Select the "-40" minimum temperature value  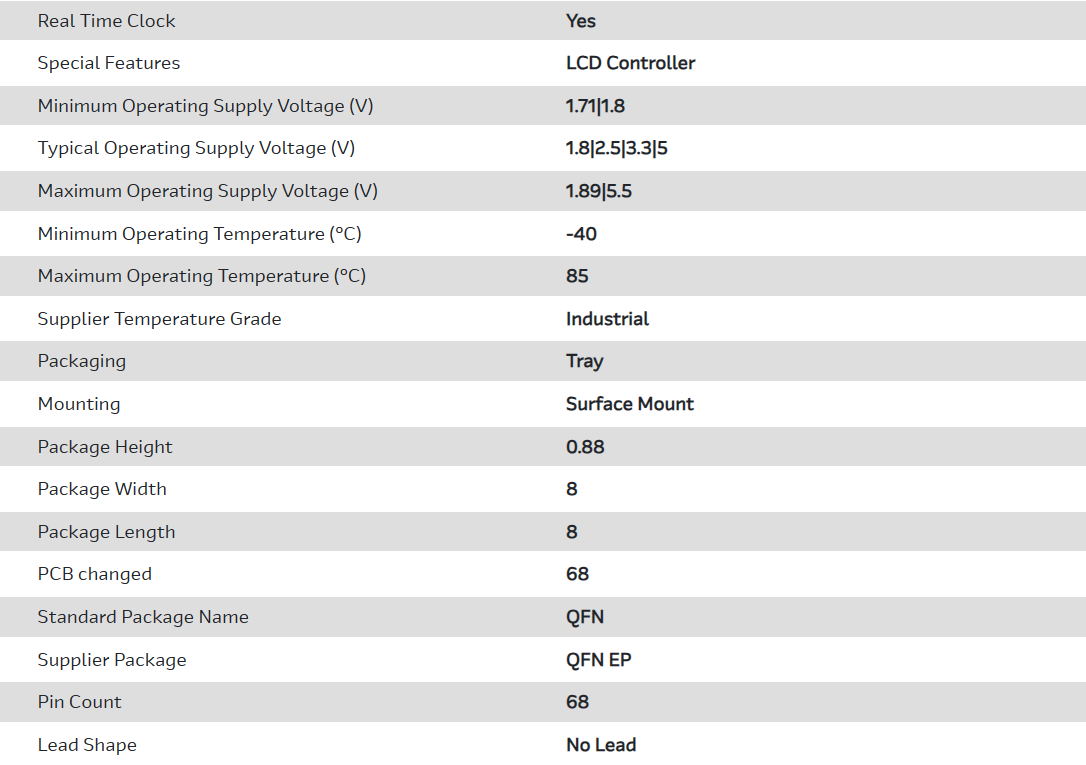pos(581,234)
